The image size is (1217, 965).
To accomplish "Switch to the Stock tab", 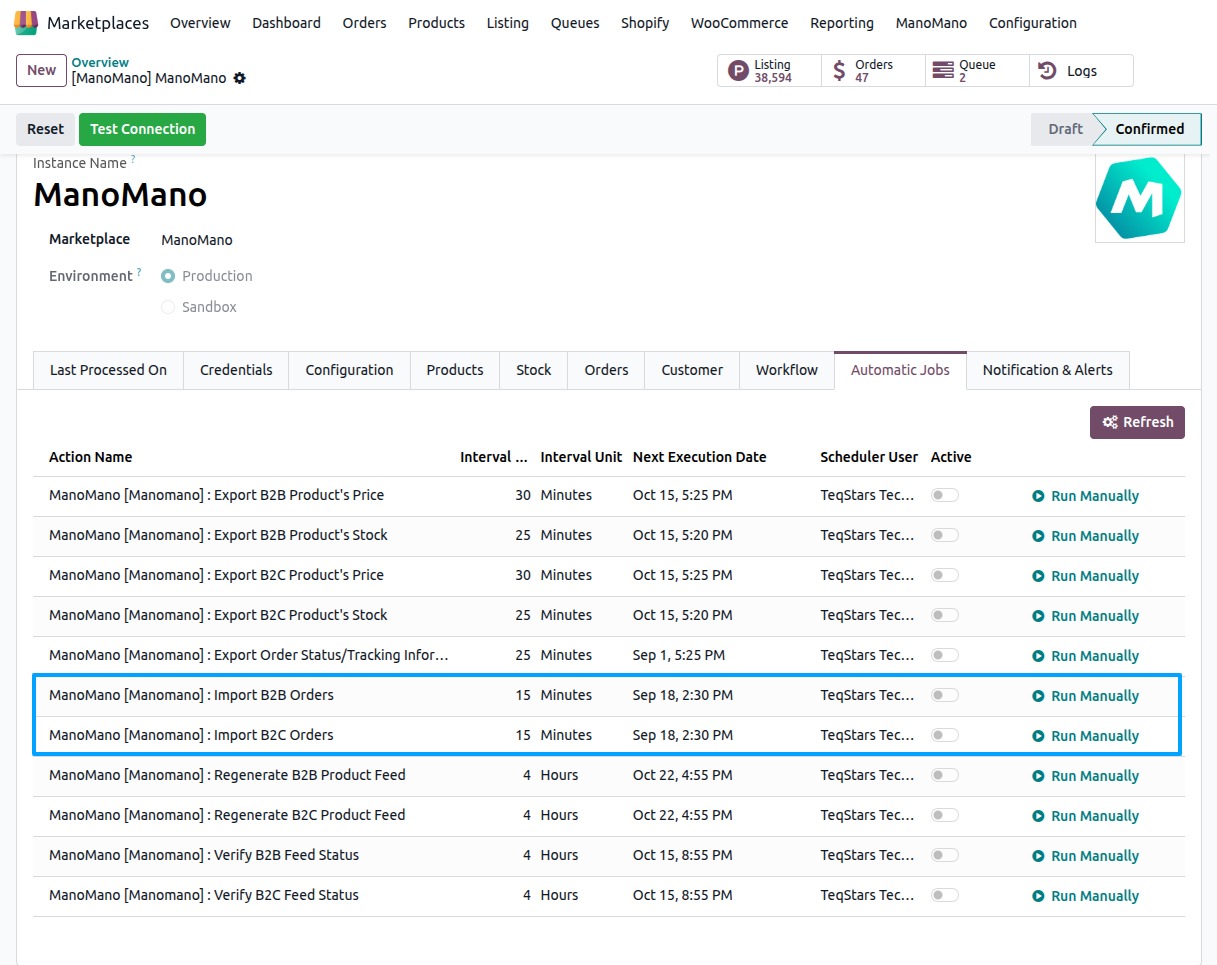I will (x=534, y=370).
